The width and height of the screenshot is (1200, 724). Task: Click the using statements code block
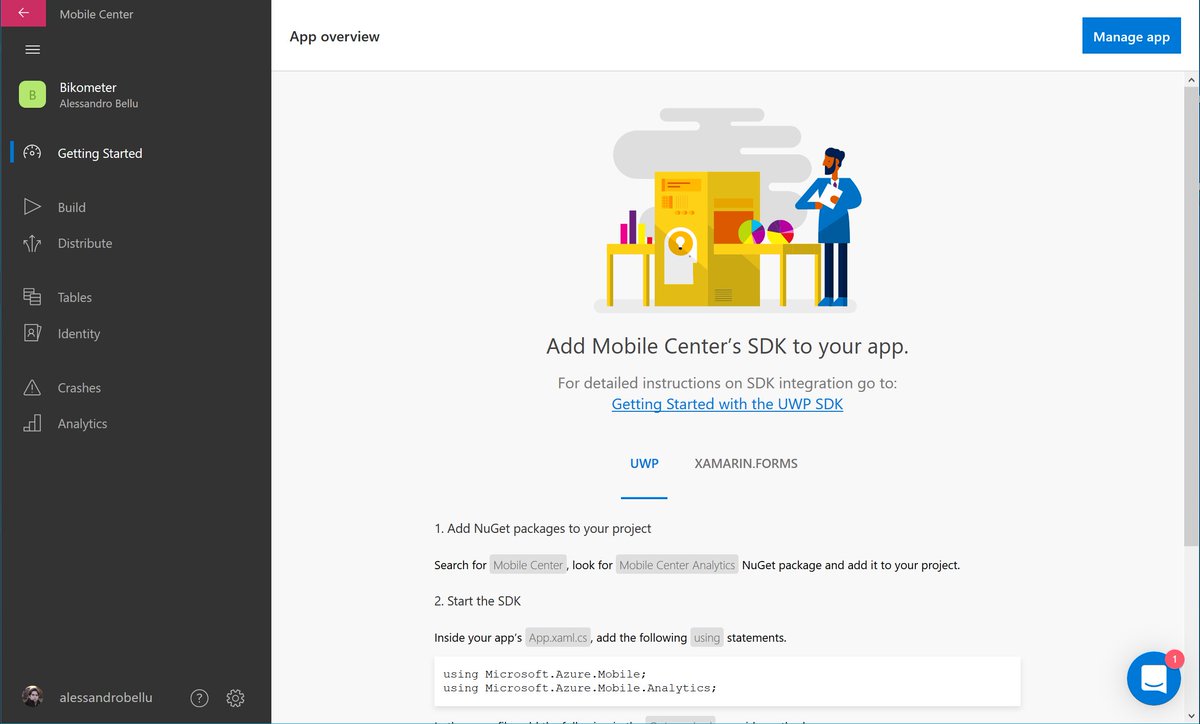pyautogui.click(x=727, y=681)
